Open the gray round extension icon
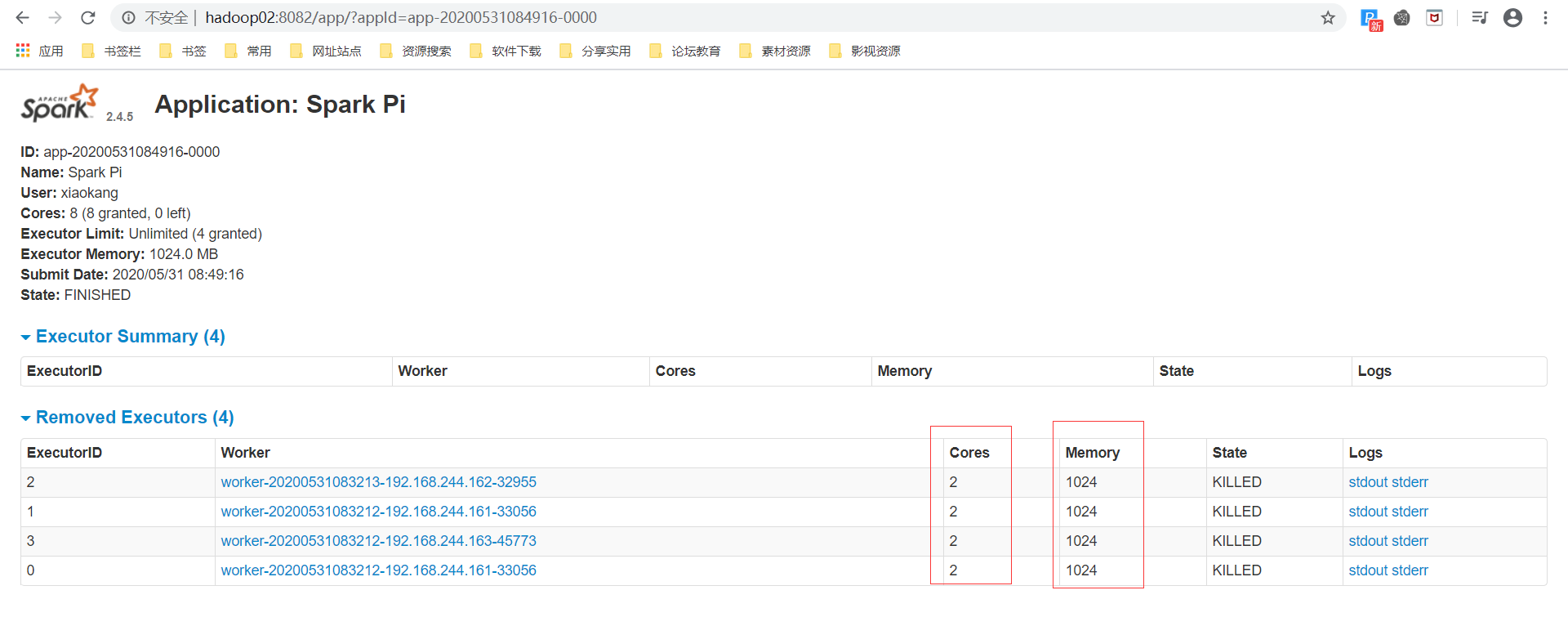This screenshot has height=635, width=1568. click(1402, 17)
